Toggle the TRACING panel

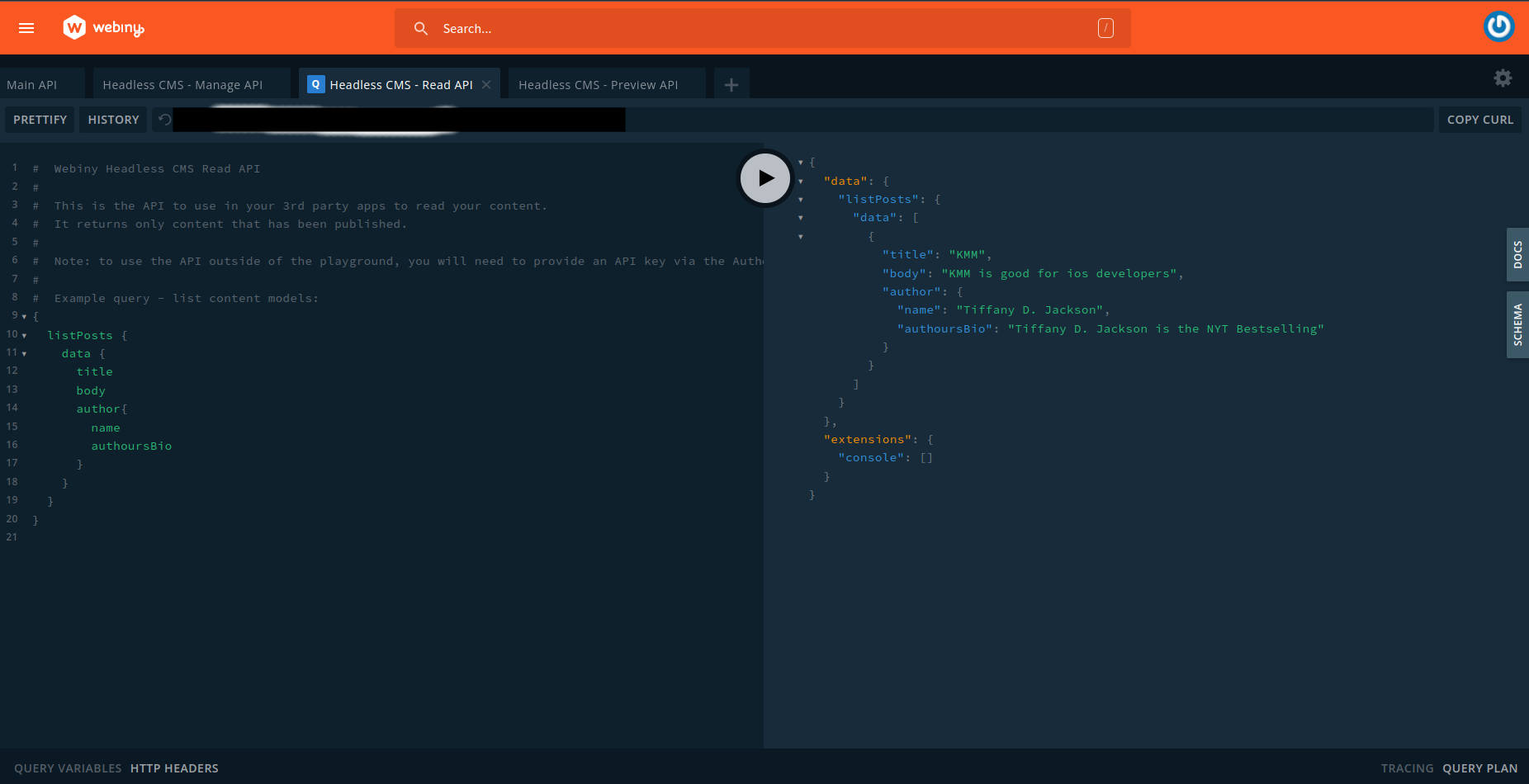(1407, 767)
